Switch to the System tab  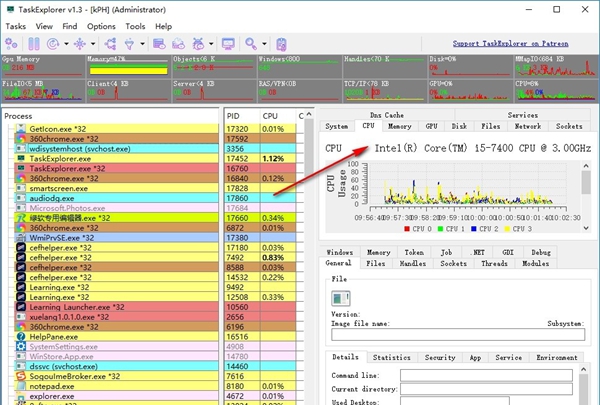click(x=337, y=126)
